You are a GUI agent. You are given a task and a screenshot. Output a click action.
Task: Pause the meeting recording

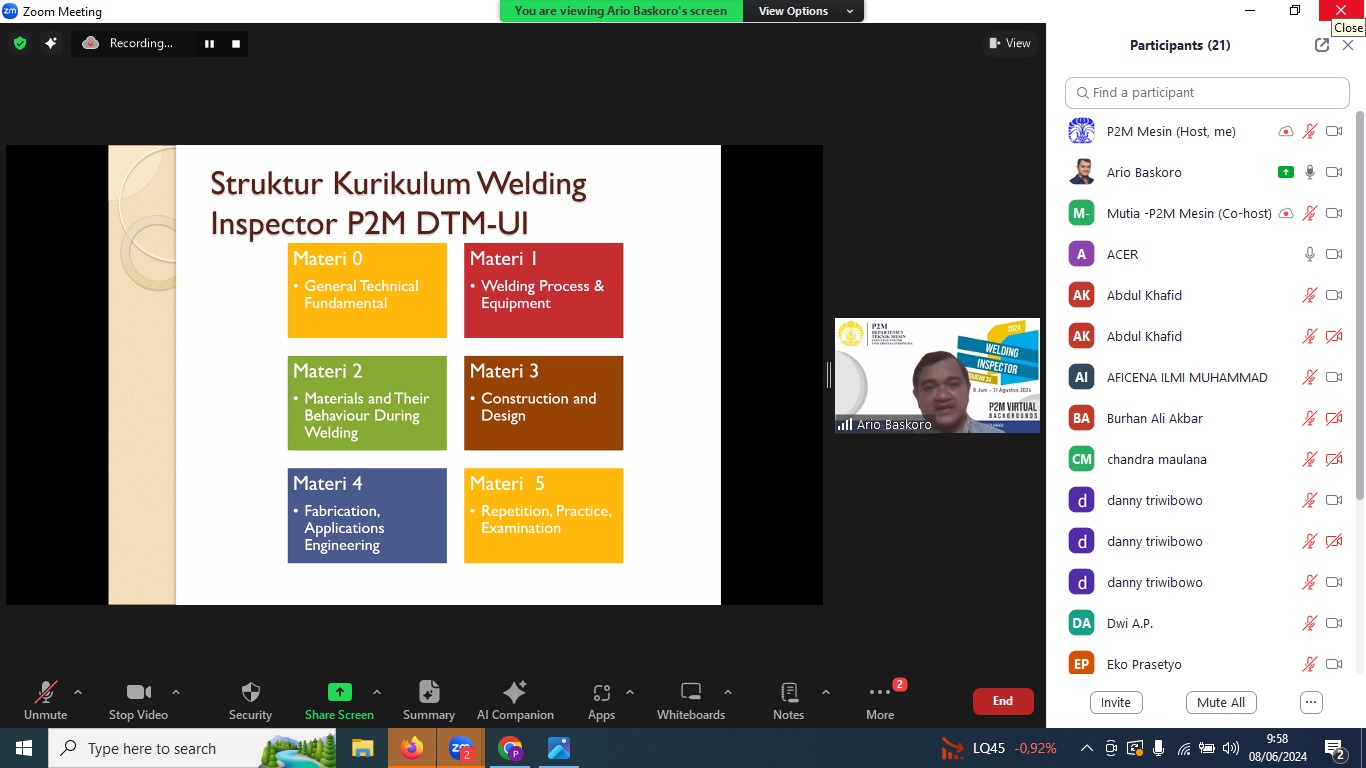210,44
